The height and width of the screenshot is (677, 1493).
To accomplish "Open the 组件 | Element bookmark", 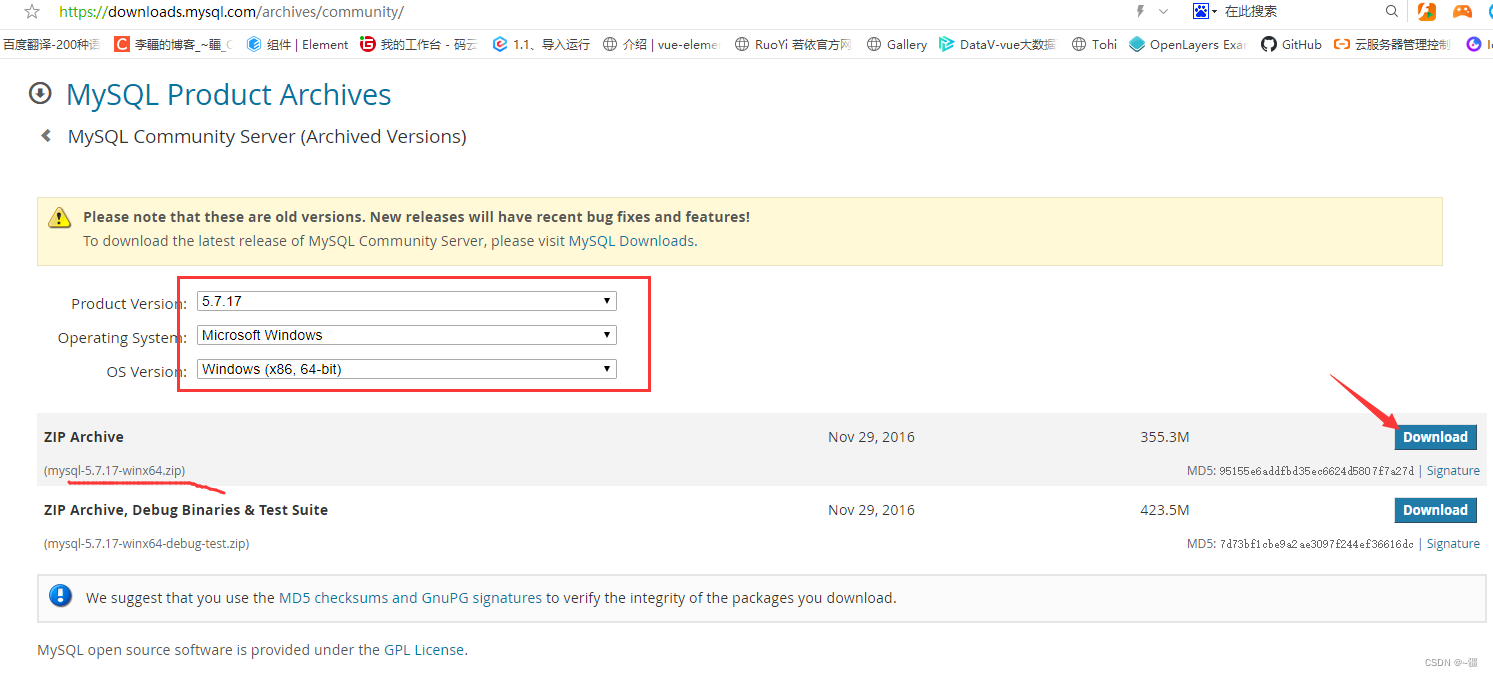I will click(x=298, y=44).
